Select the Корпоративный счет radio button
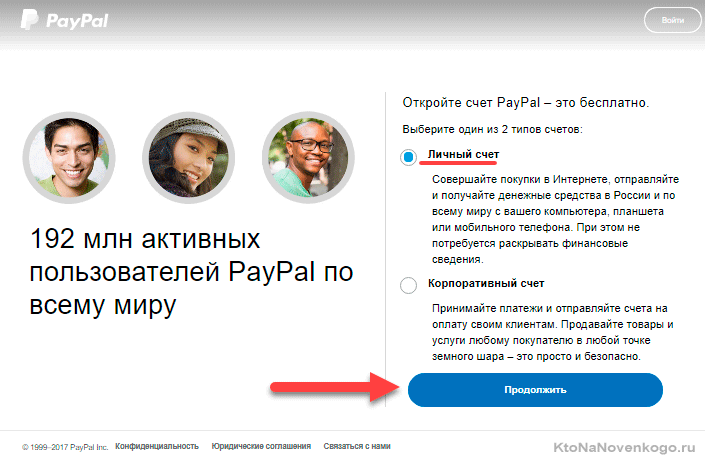This screenshot has height=460, width=705. [x=408, y=285]
